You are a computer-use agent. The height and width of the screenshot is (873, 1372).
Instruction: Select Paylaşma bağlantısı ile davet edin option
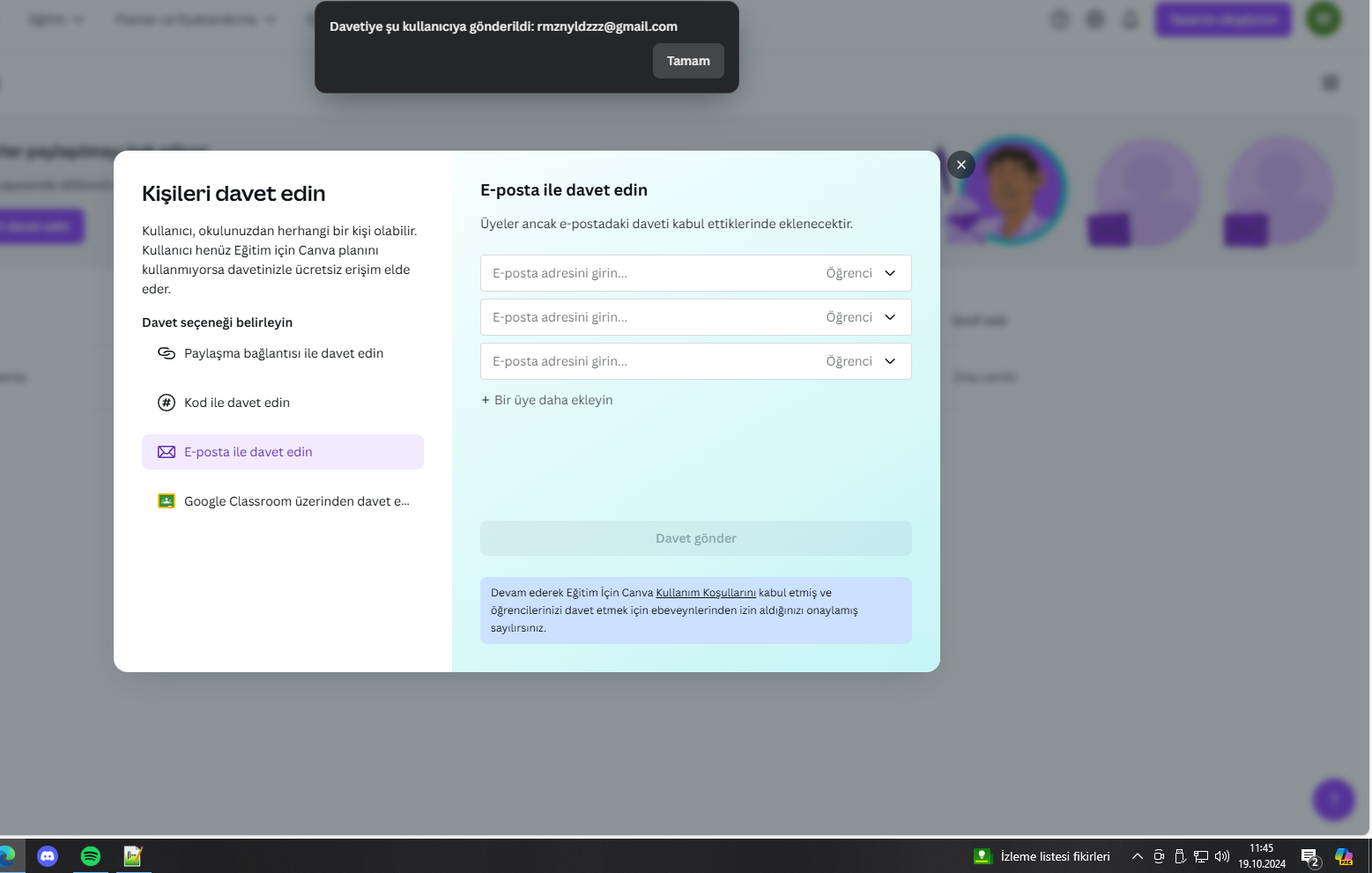pos(283,353)
